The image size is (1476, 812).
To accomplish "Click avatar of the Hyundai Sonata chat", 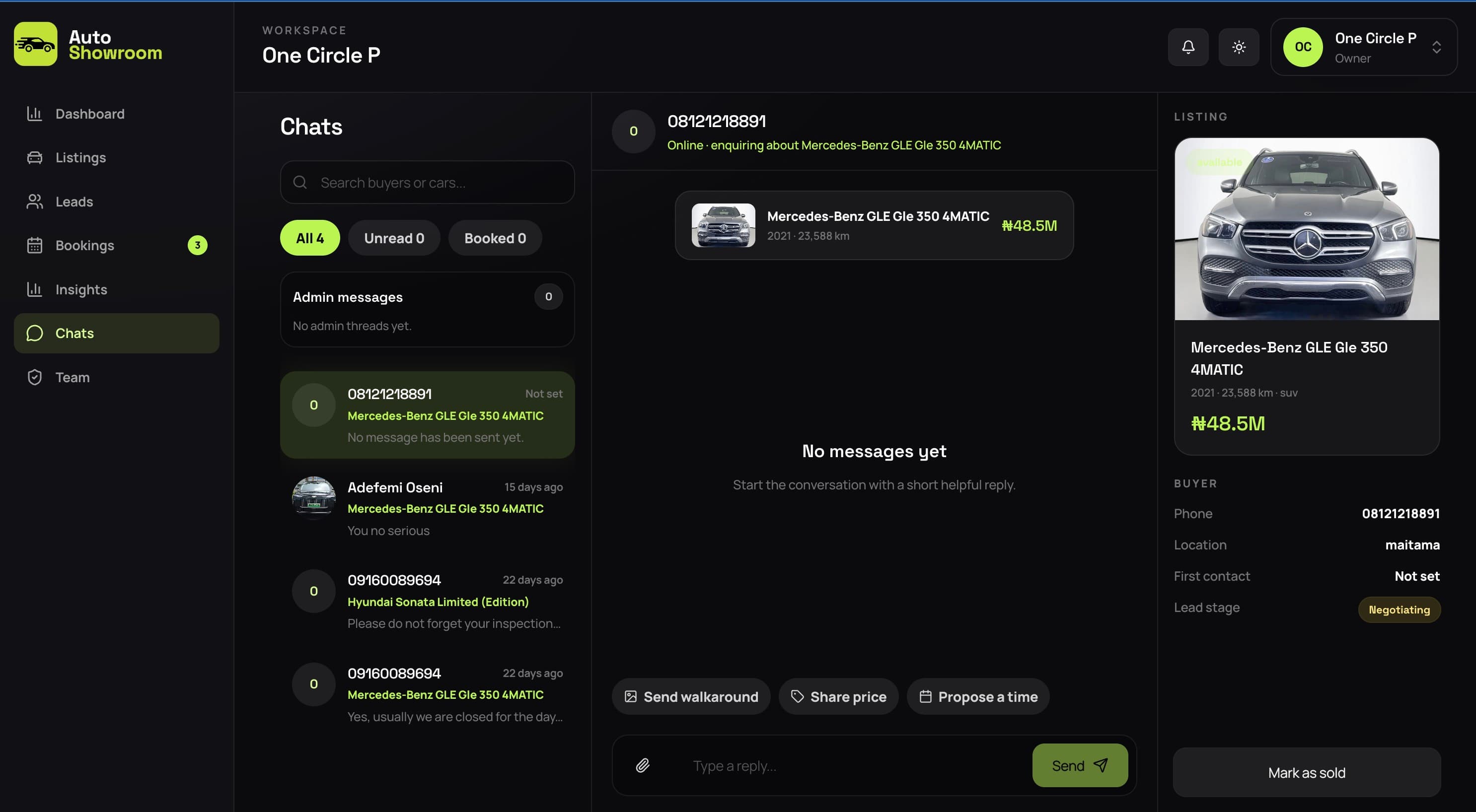I will point(313,591).
